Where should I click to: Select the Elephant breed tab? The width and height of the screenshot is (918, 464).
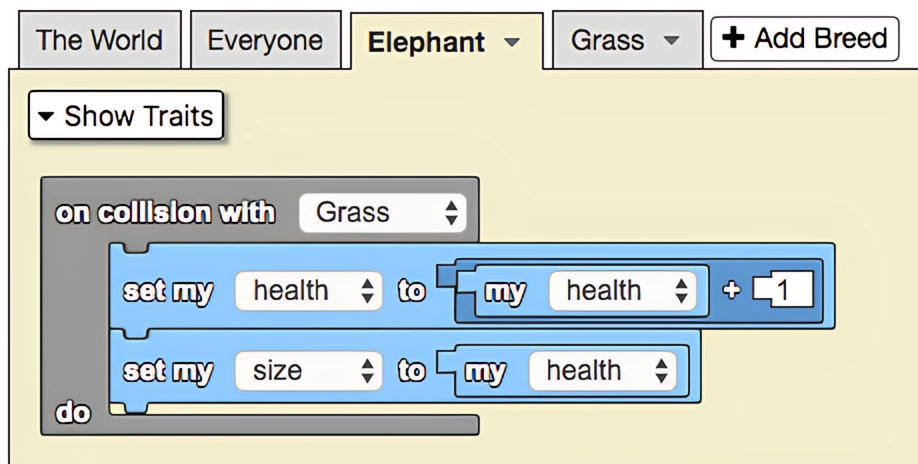pyautogui.click(x=426, y=43)
